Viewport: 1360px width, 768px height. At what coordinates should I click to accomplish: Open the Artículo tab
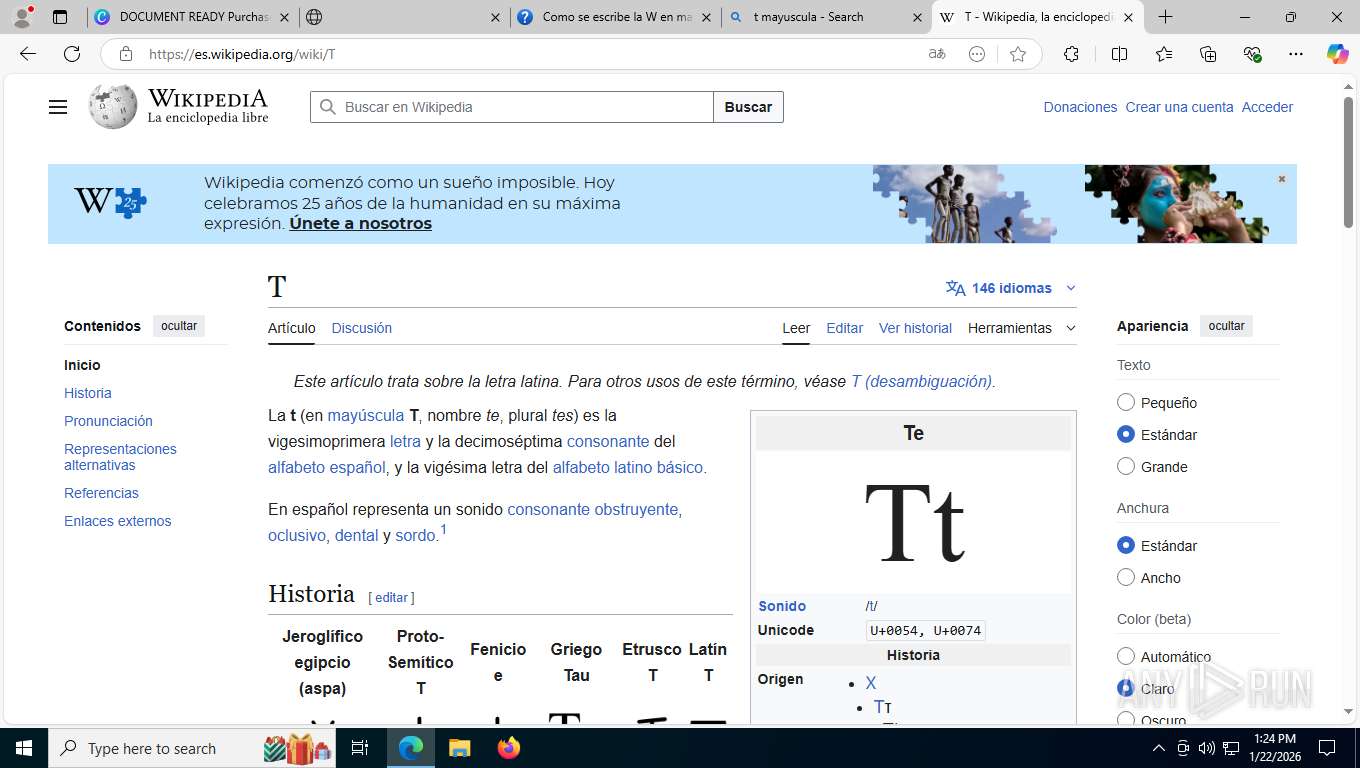291,328
